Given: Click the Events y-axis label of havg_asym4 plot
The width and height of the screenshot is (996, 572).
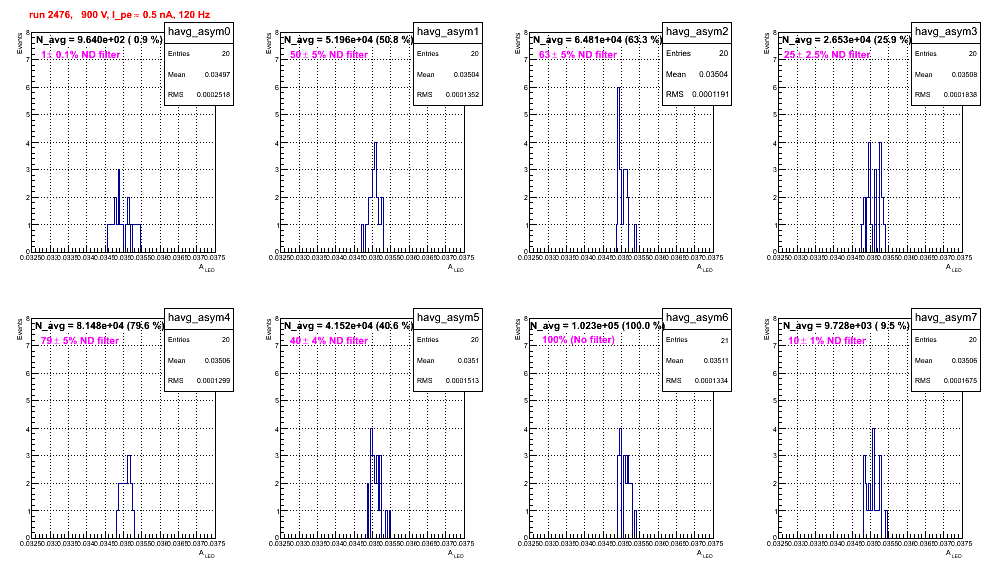Looking at the screenshot, I should 20,329.
